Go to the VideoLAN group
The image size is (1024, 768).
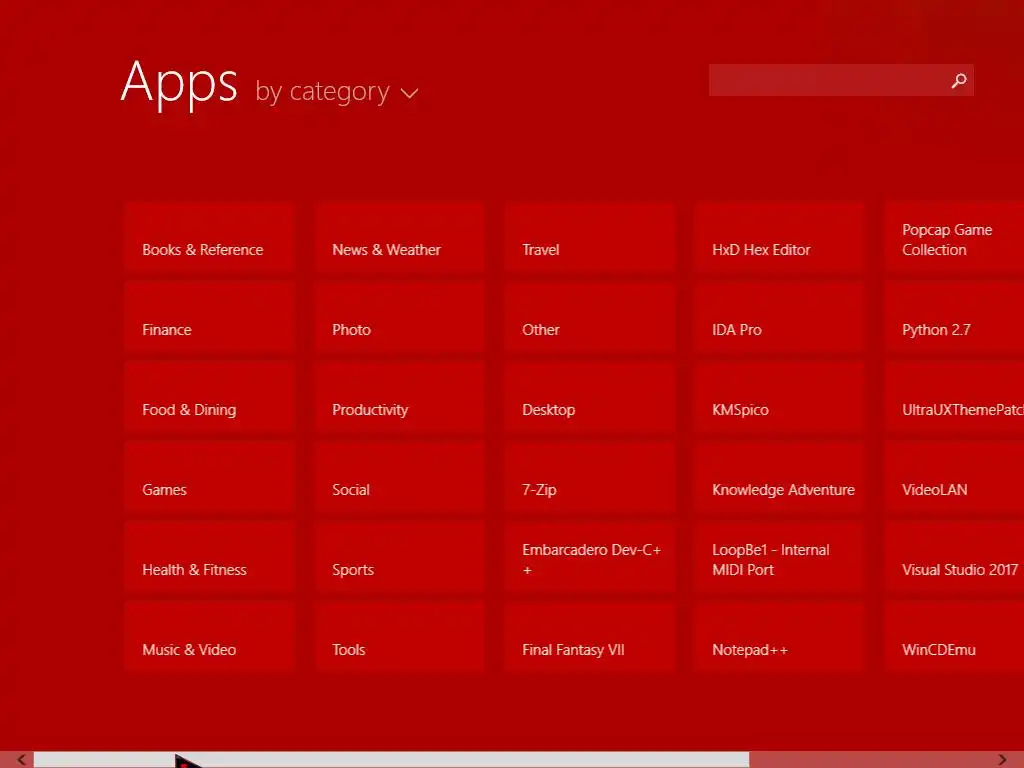[954, 477]
